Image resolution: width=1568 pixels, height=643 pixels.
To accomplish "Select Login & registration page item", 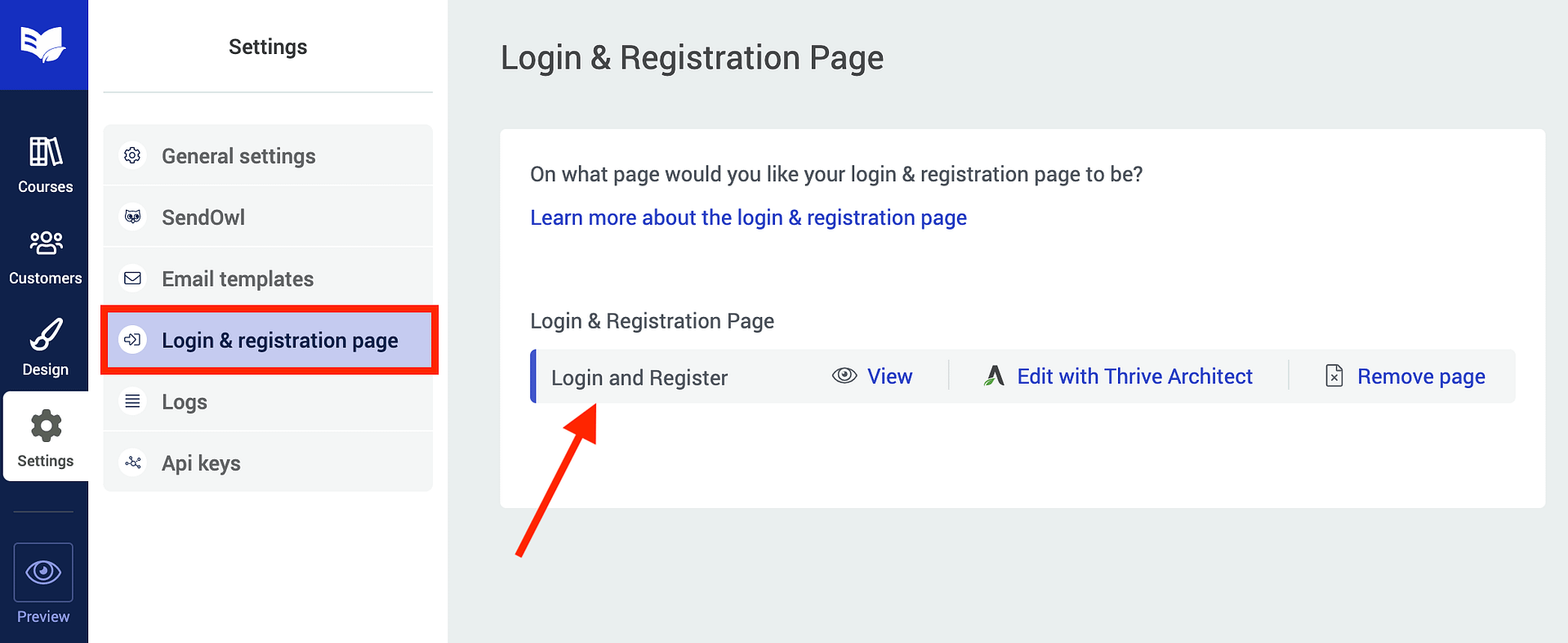I will (279, 340).
